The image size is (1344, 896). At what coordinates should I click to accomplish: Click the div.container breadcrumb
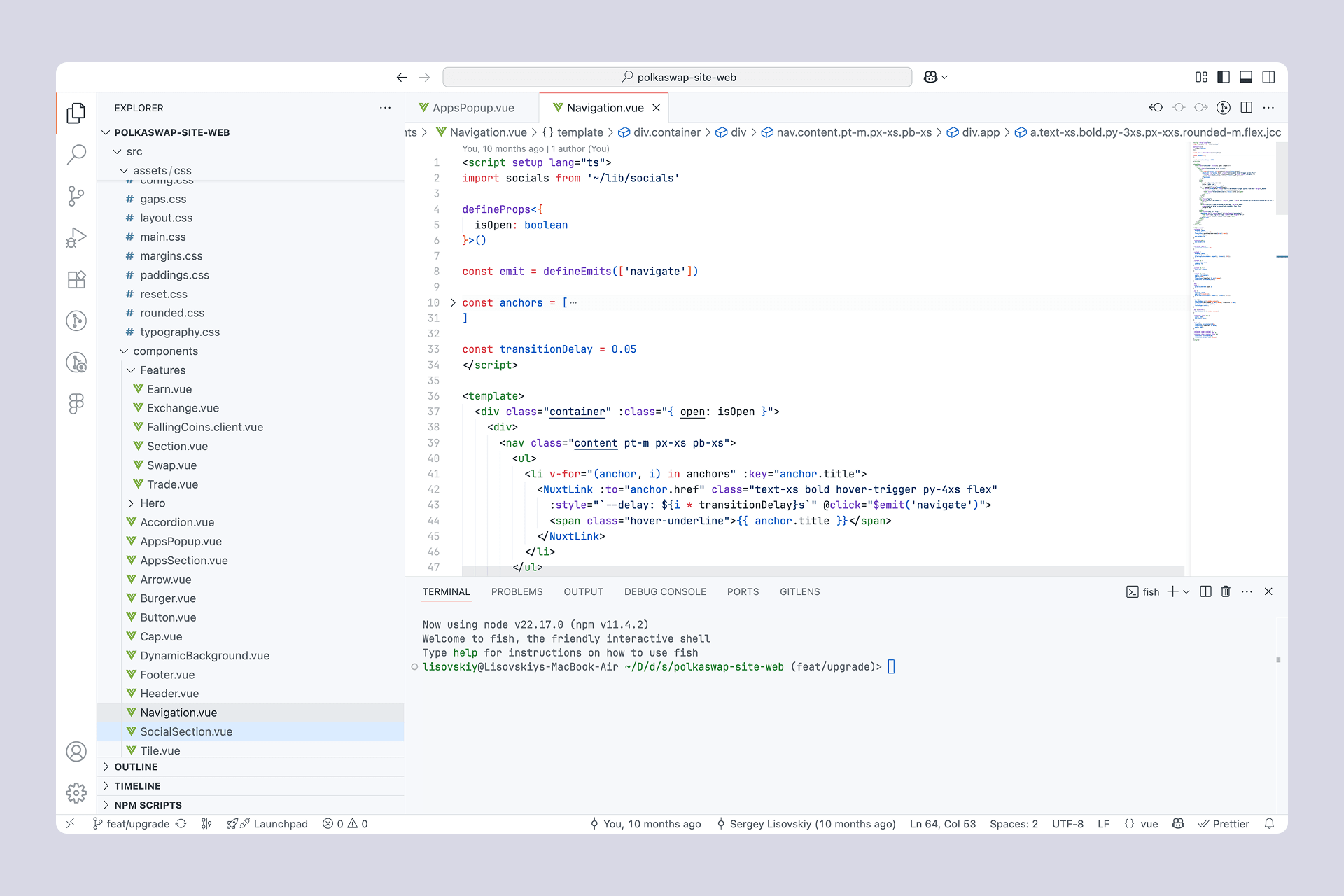(659, 132)
